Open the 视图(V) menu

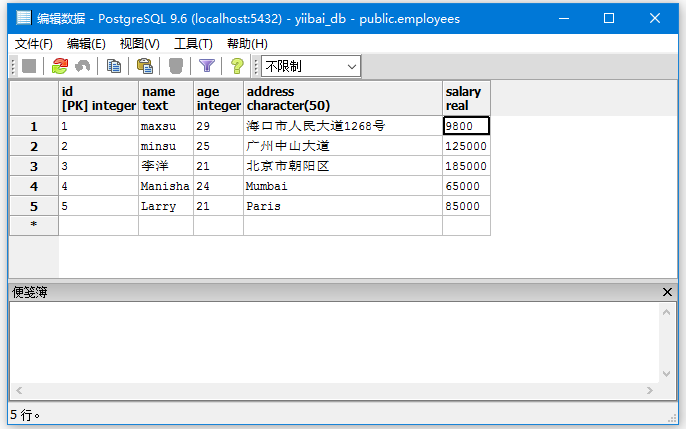tap(139, 43)
